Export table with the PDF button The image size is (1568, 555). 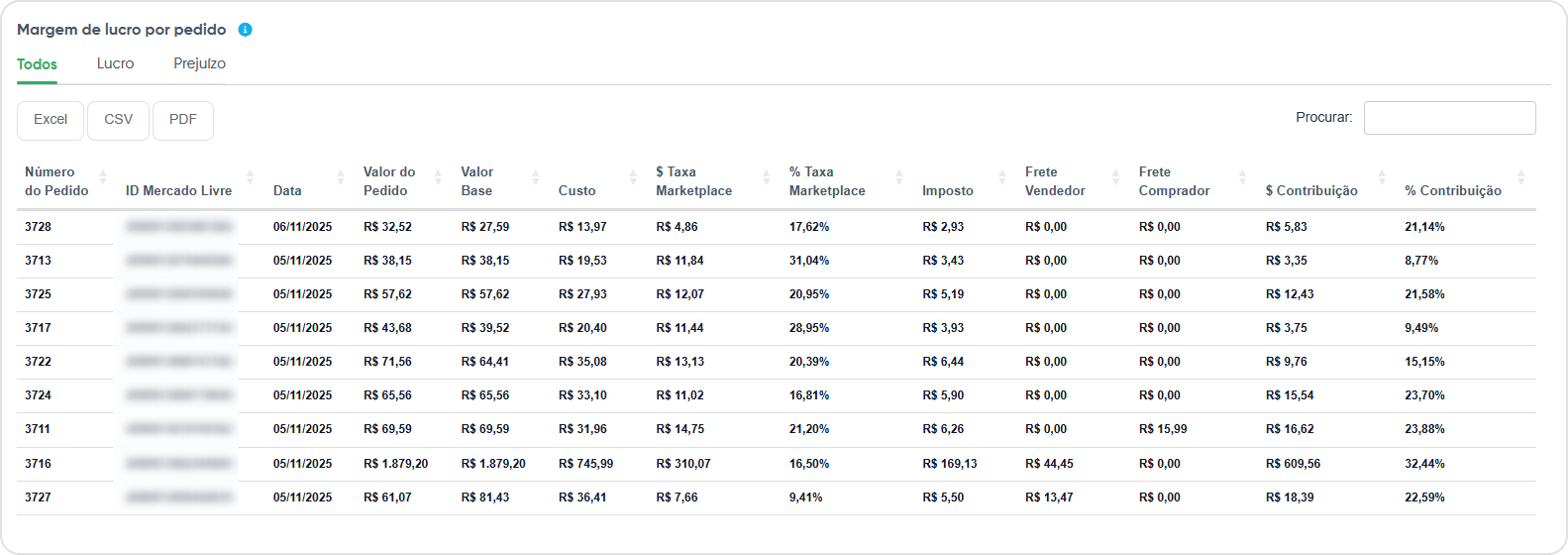pos(183,120)
